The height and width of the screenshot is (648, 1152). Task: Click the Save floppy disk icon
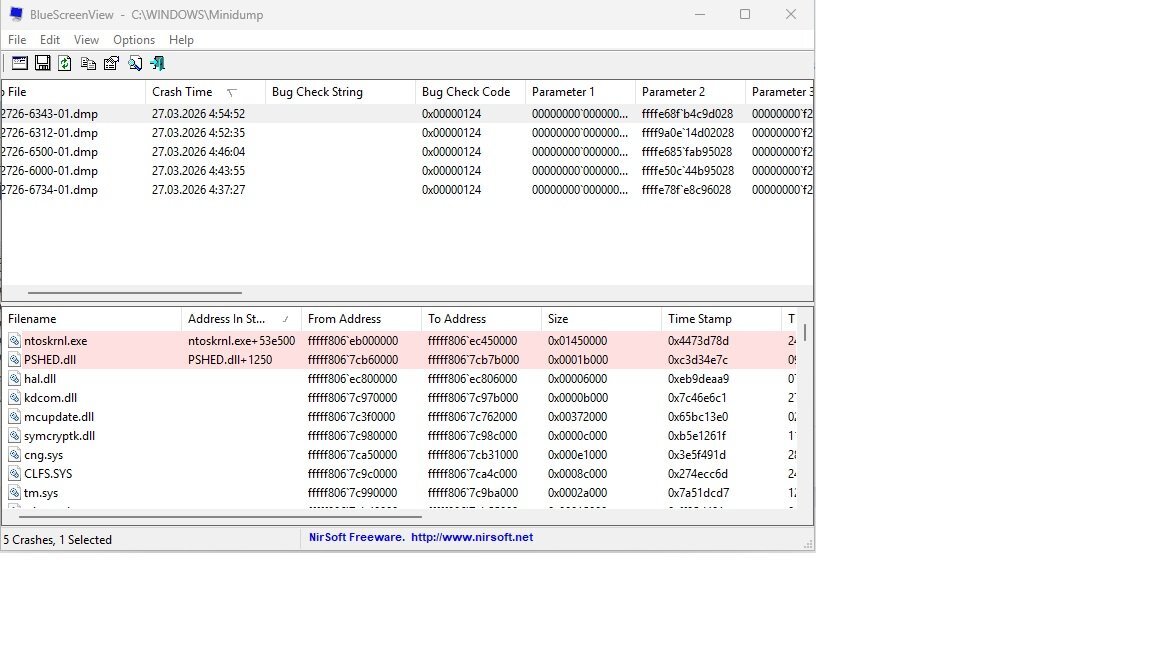click(42, 63)
